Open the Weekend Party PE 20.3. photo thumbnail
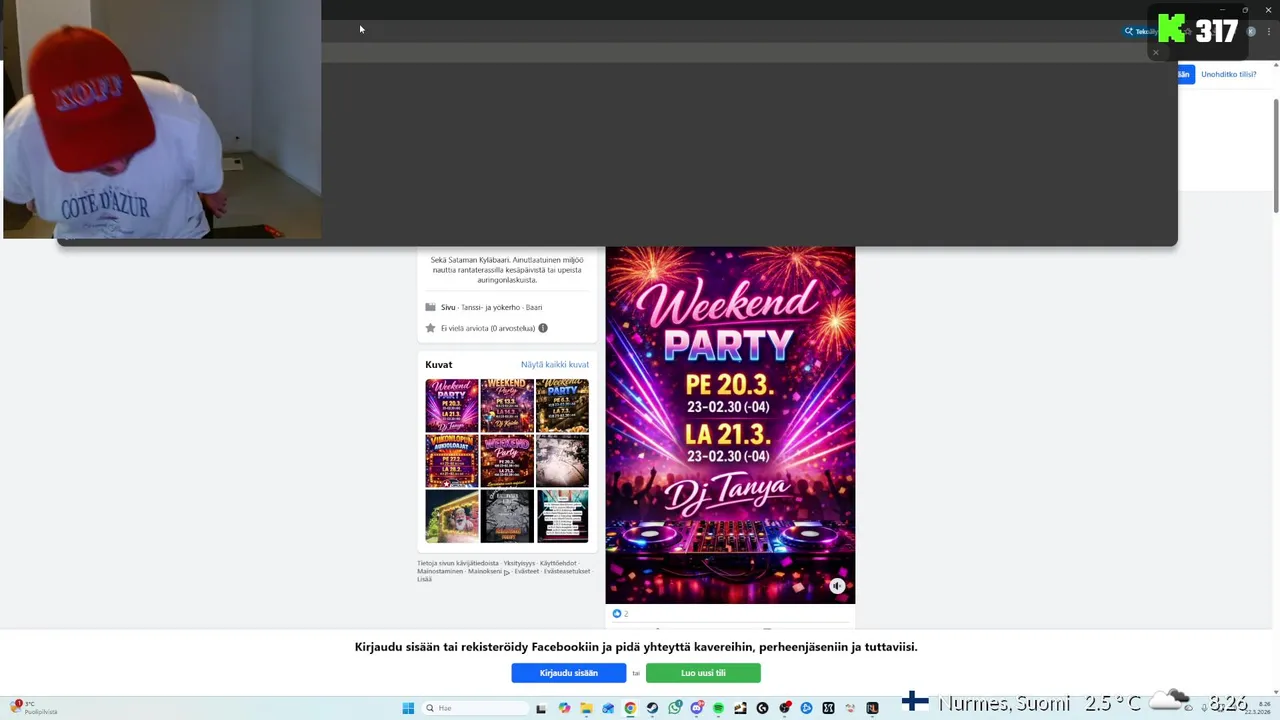The width and height of the screenshot is (1280, 720). tap(452, 405)
